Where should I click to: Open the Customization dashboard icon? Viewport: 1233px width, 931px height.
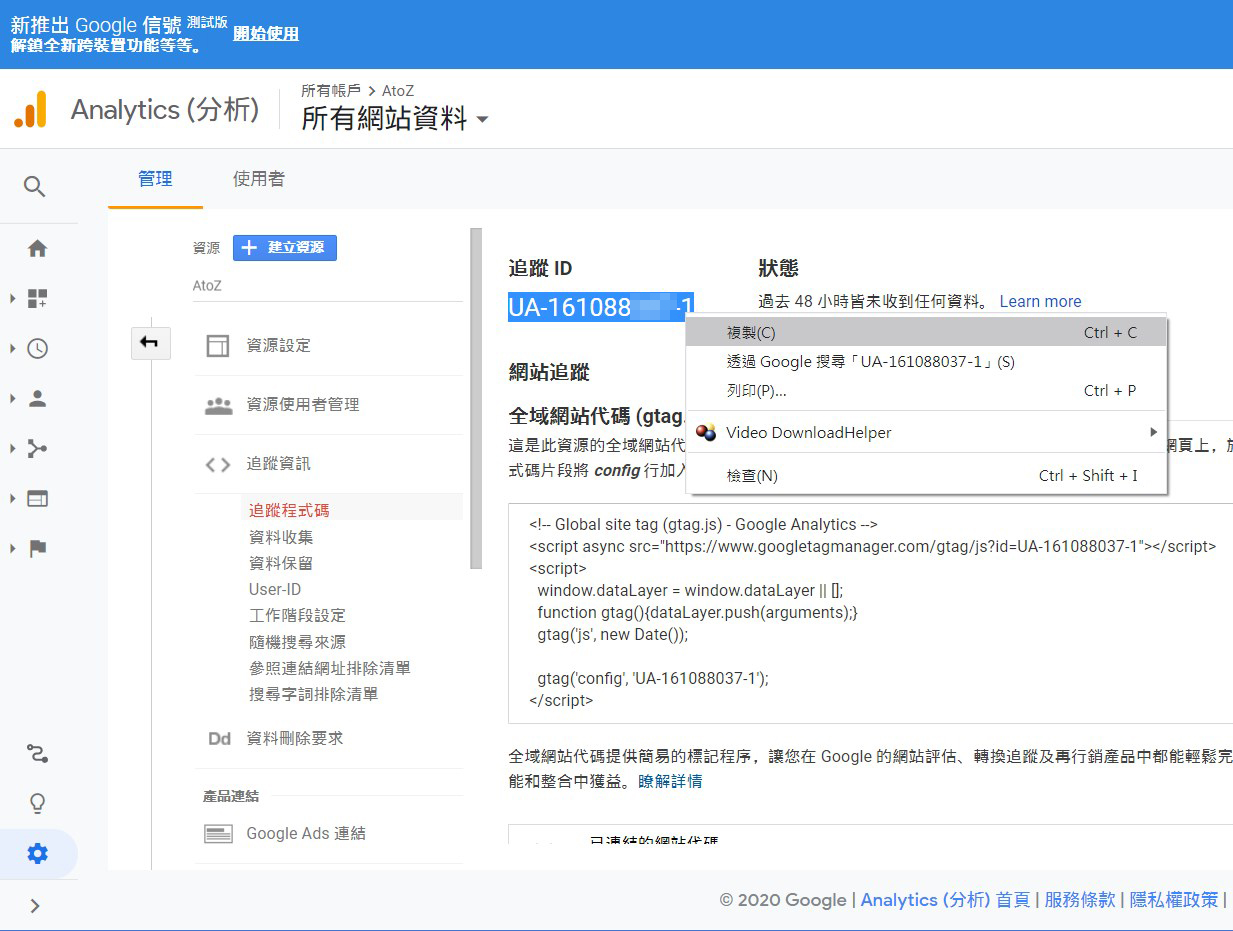[37, 298]
